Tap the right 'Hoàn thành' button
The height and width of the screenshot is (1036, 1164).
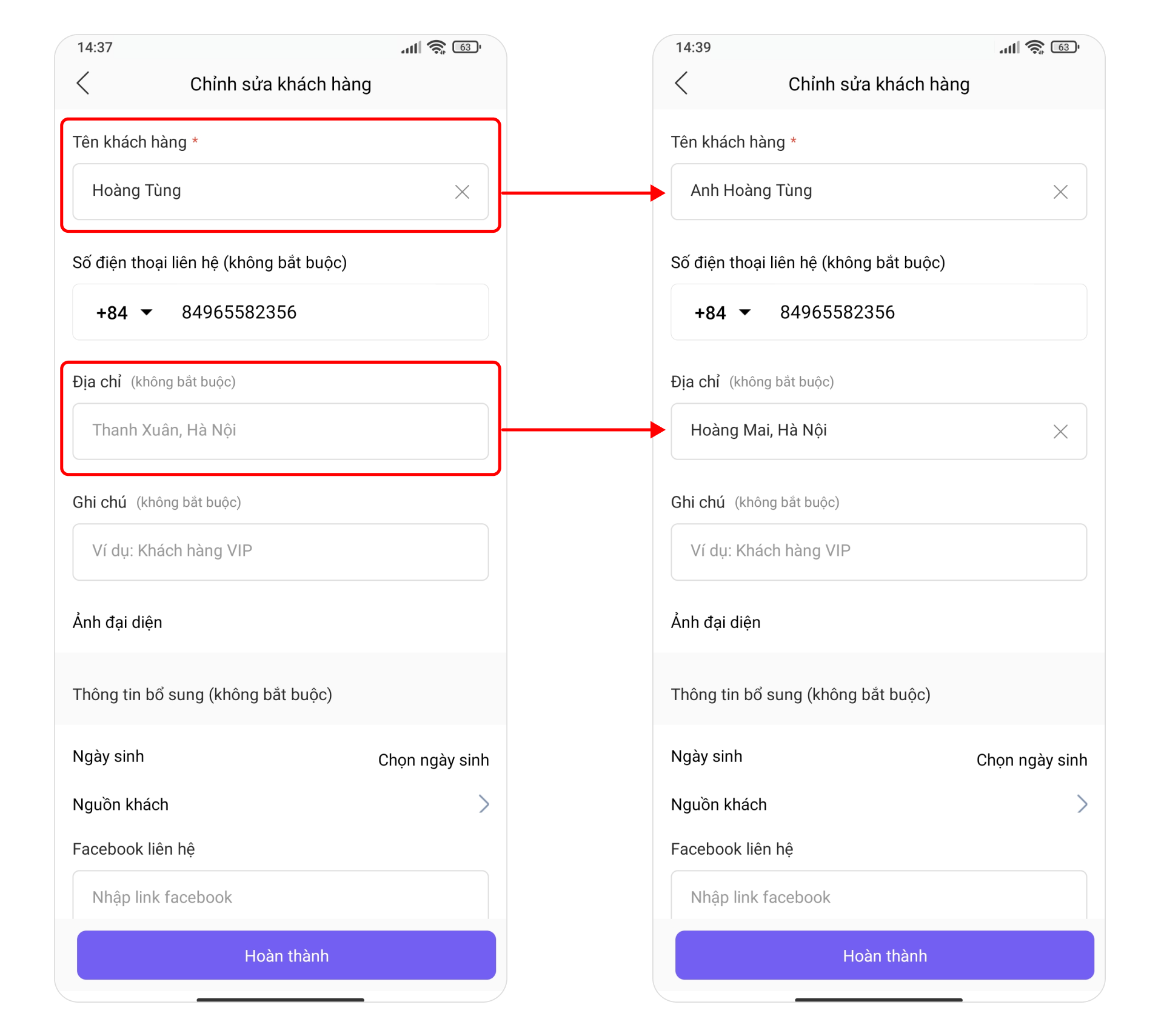885,955
